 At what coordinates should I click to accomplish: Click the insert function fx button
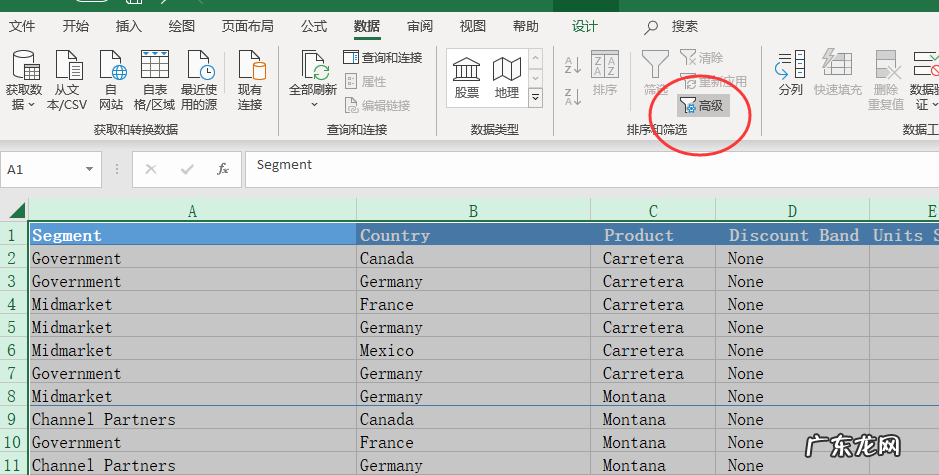coord(223,170)
